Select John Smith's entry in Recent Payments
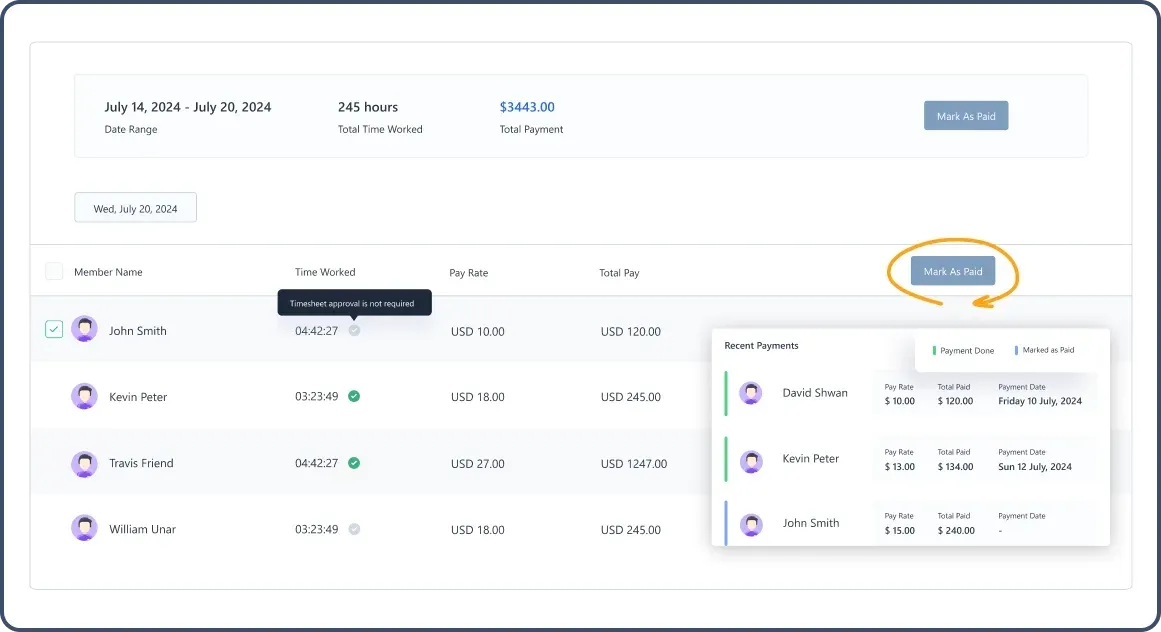The width and height of the screenshot is (1161, 632). [812, 522]
